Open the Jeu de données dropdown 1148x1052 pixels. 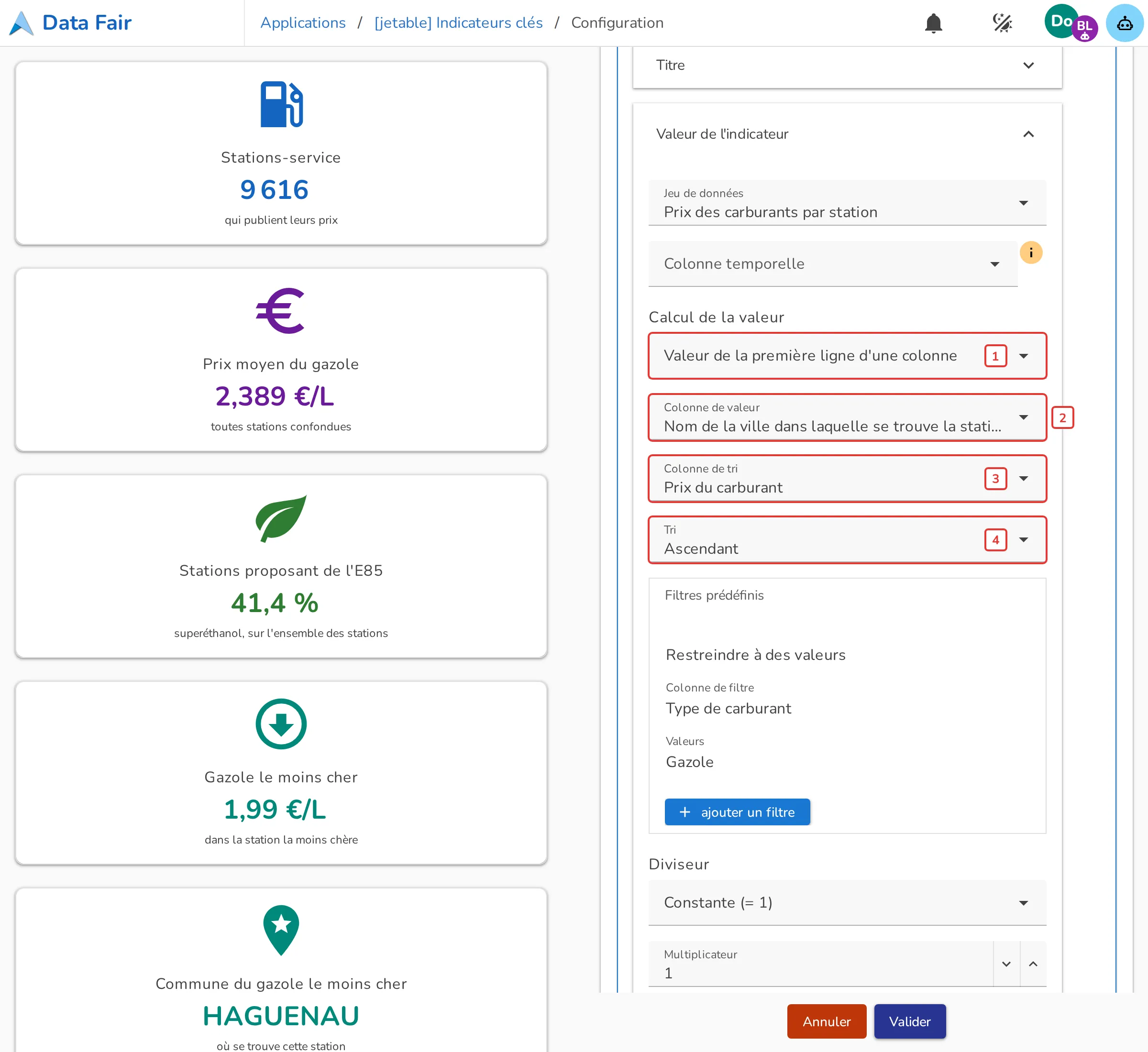(x=847, y=203)
